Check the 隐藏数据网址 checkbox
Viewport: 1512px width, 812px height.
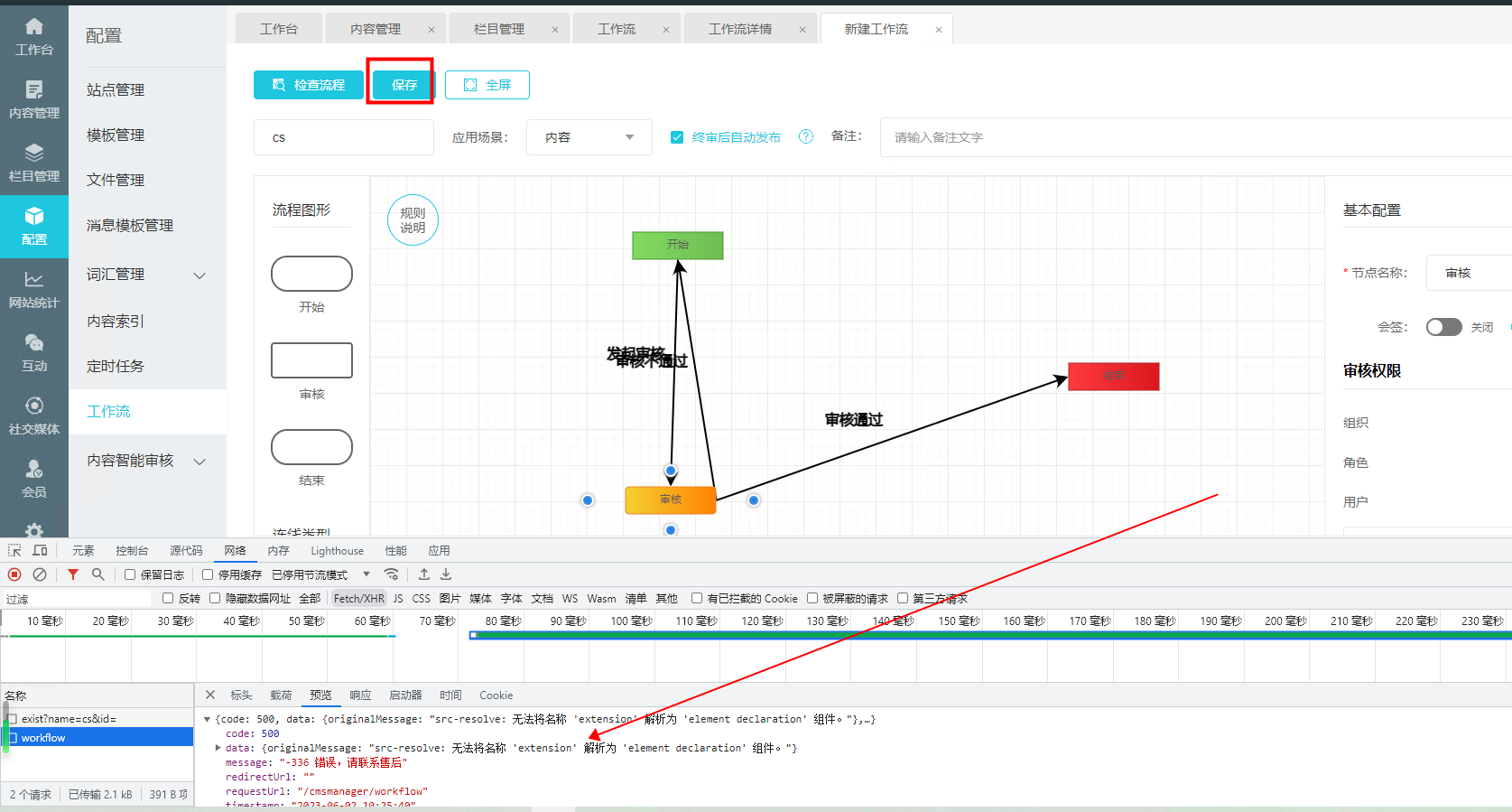215,598
